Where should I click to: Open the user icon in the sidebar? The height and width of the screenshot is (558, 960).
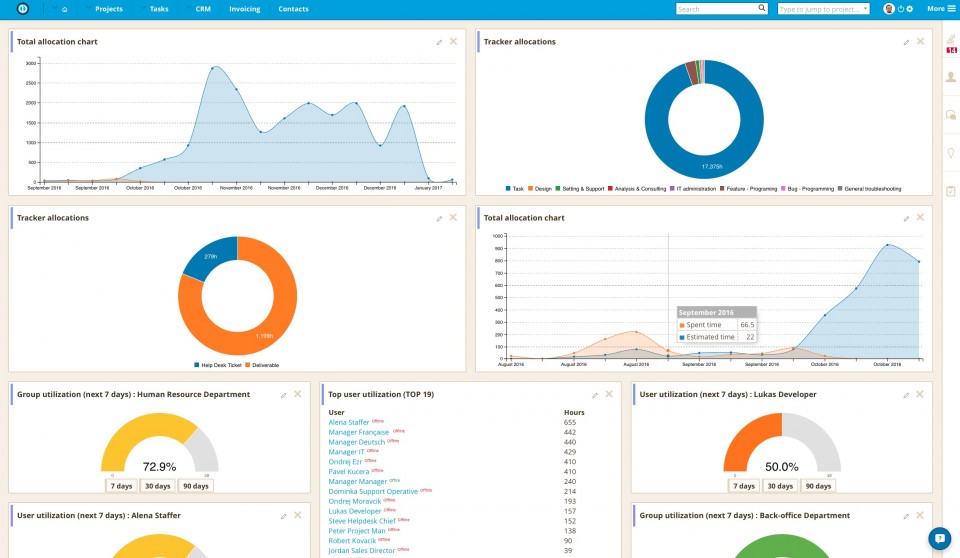pyautogui.click(x=951, y=77)
